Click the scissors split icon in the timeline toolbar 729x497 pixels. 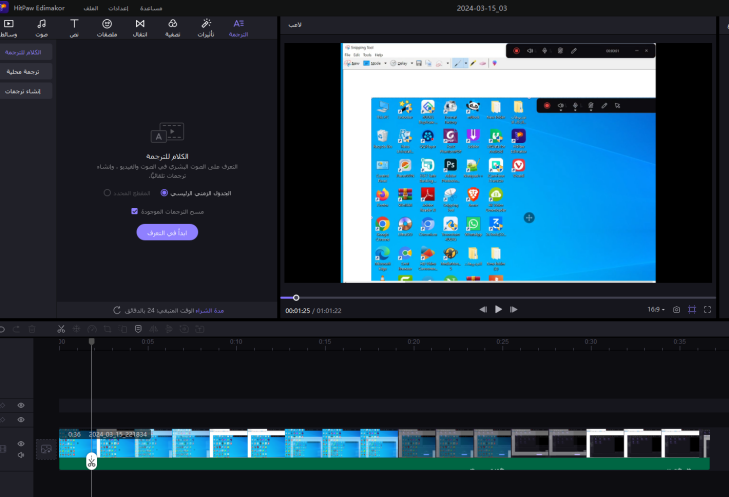[x=61, y=329]
